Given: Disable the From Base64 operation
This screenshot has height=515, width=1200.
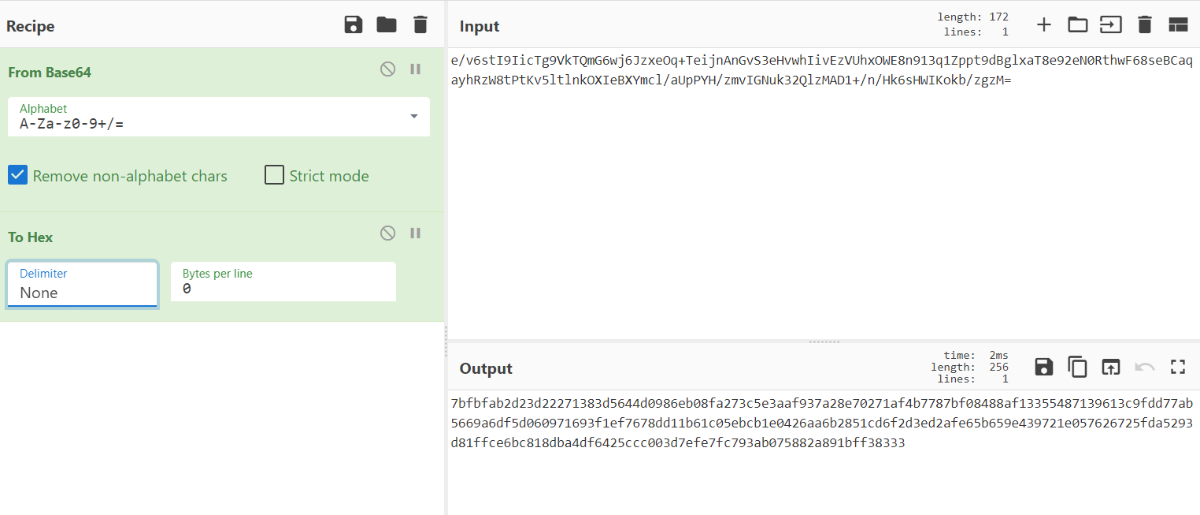Looking at the screenshot, I should click(388, 69).
